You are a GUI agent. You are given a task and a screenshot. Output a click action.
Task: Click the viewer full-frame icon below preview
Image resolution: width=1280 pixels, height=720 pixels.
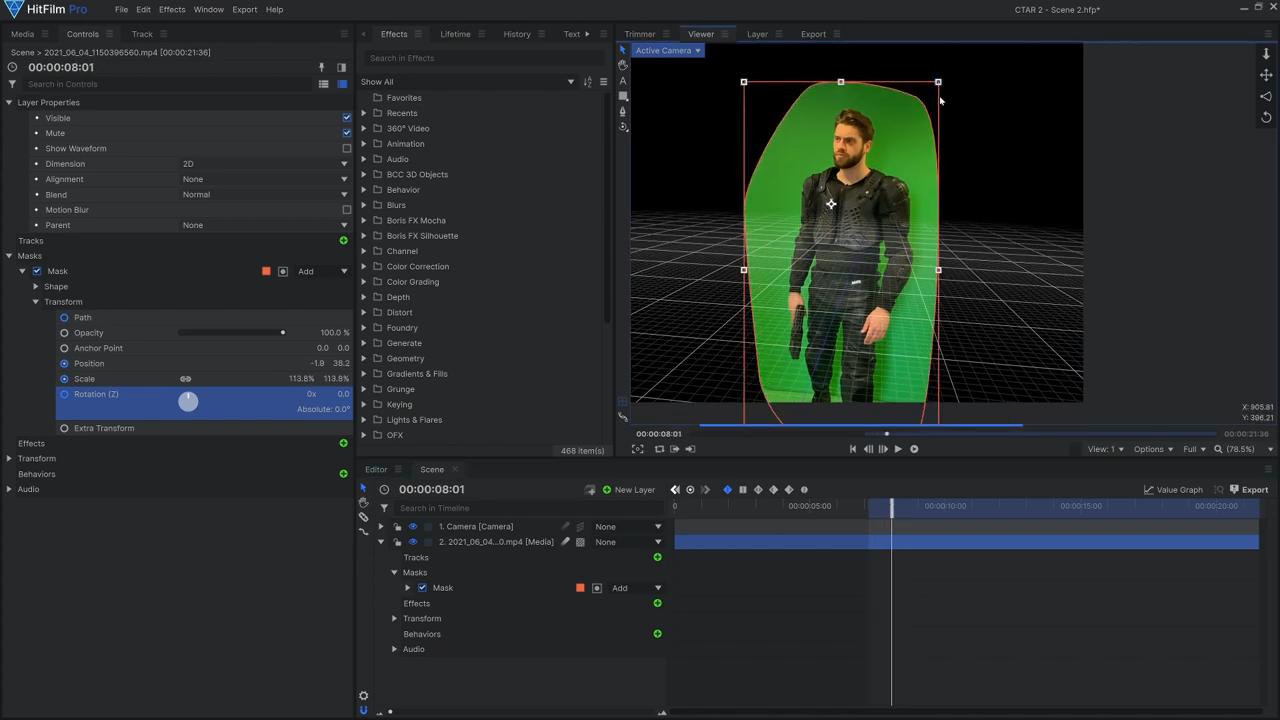[x=637, y=449]
